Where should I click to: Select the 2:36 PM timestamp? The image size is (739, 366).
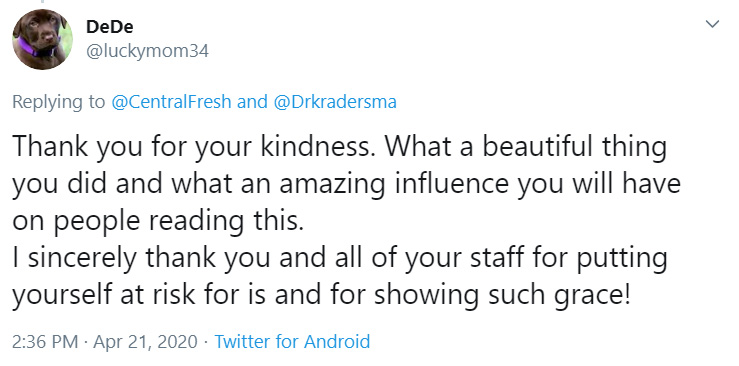(x=45, y=341)
